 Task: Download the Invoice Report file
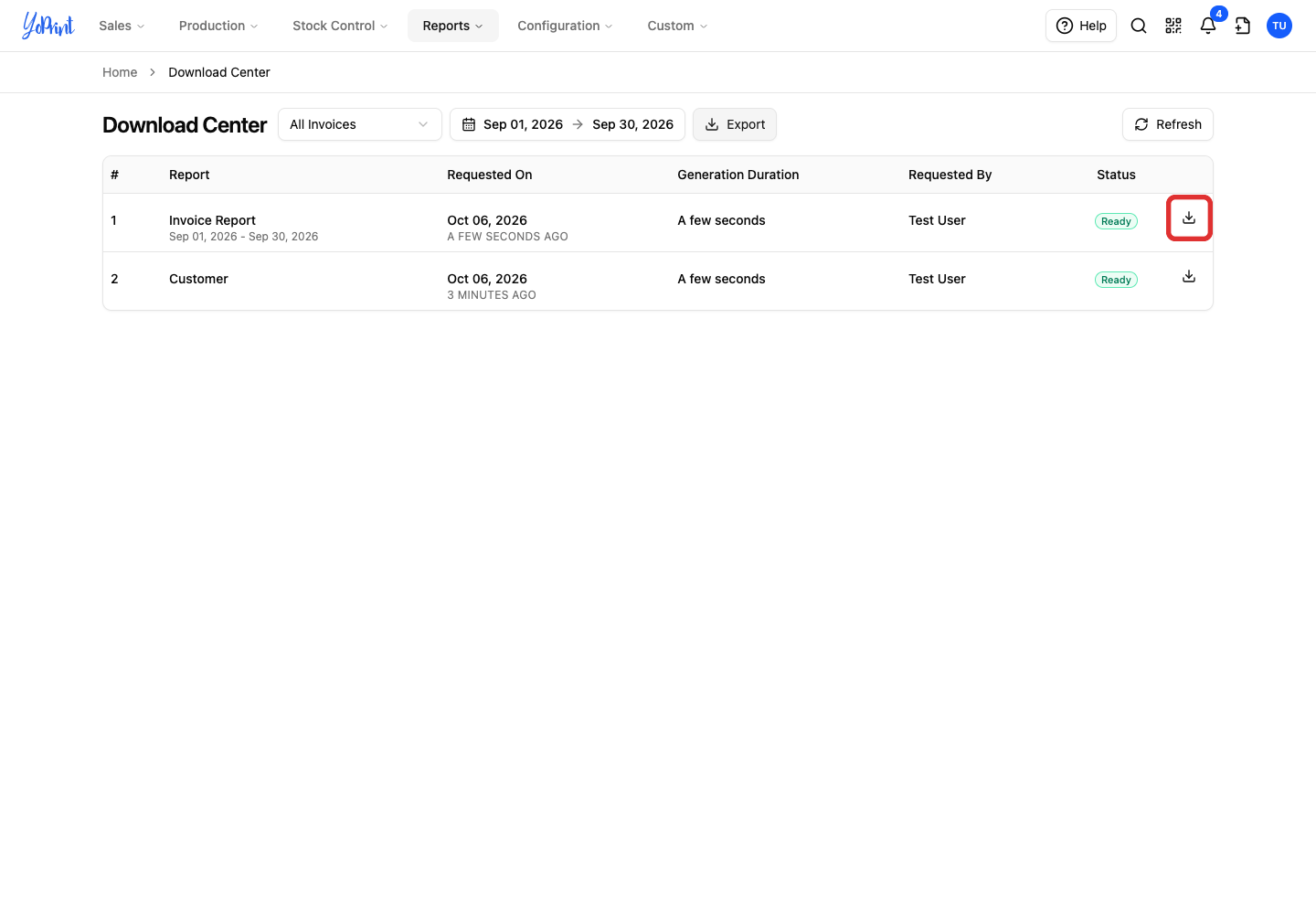[x=1189, y=218]
